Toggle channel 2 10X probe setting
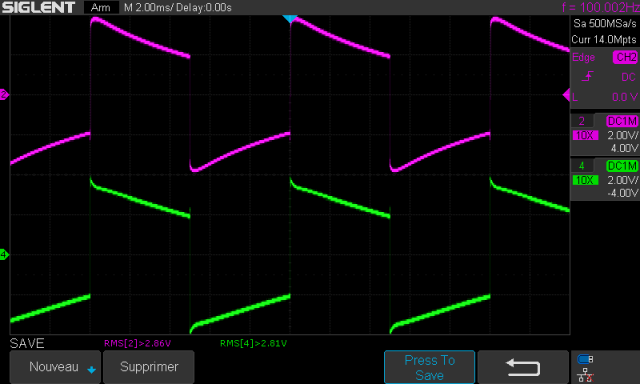640x384 pixels. 585,135
